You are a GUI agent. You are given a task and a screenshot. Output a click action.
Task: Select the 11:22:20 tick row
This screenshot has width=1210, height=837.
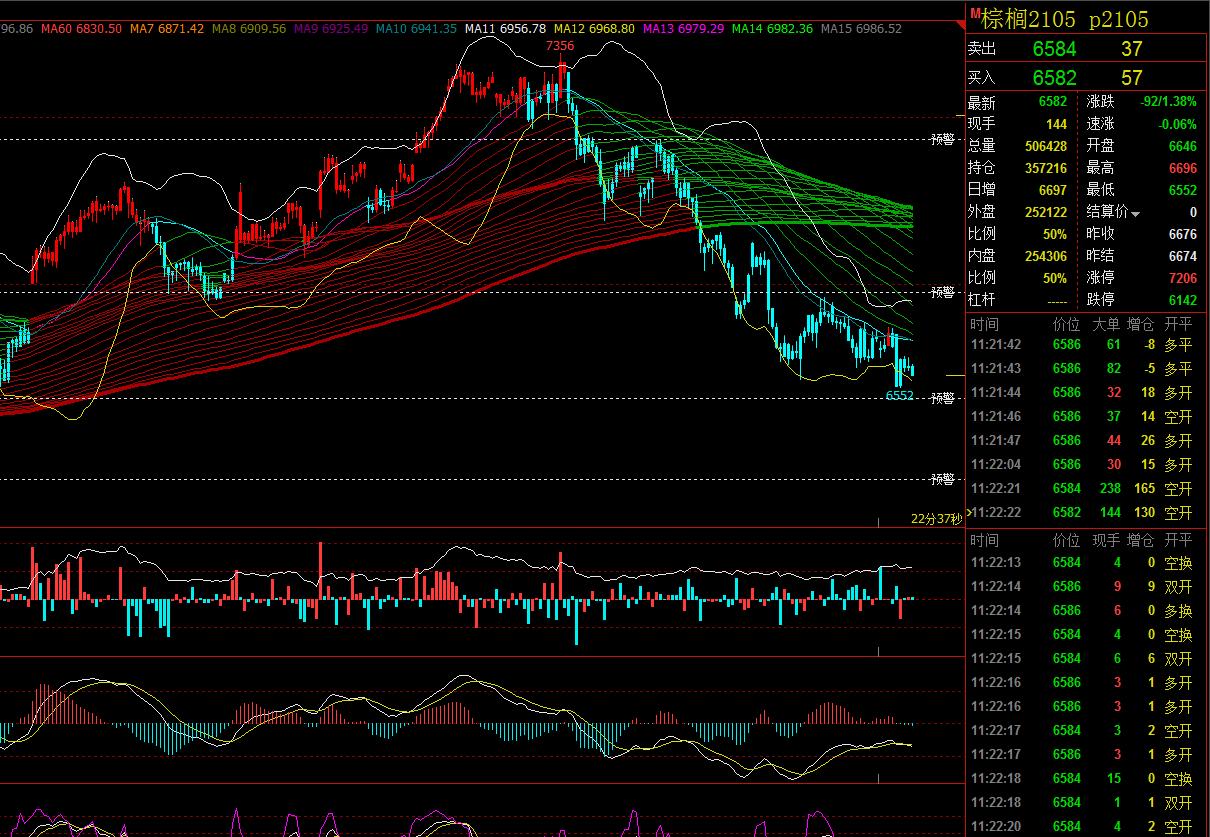(x=1087, y=826)
